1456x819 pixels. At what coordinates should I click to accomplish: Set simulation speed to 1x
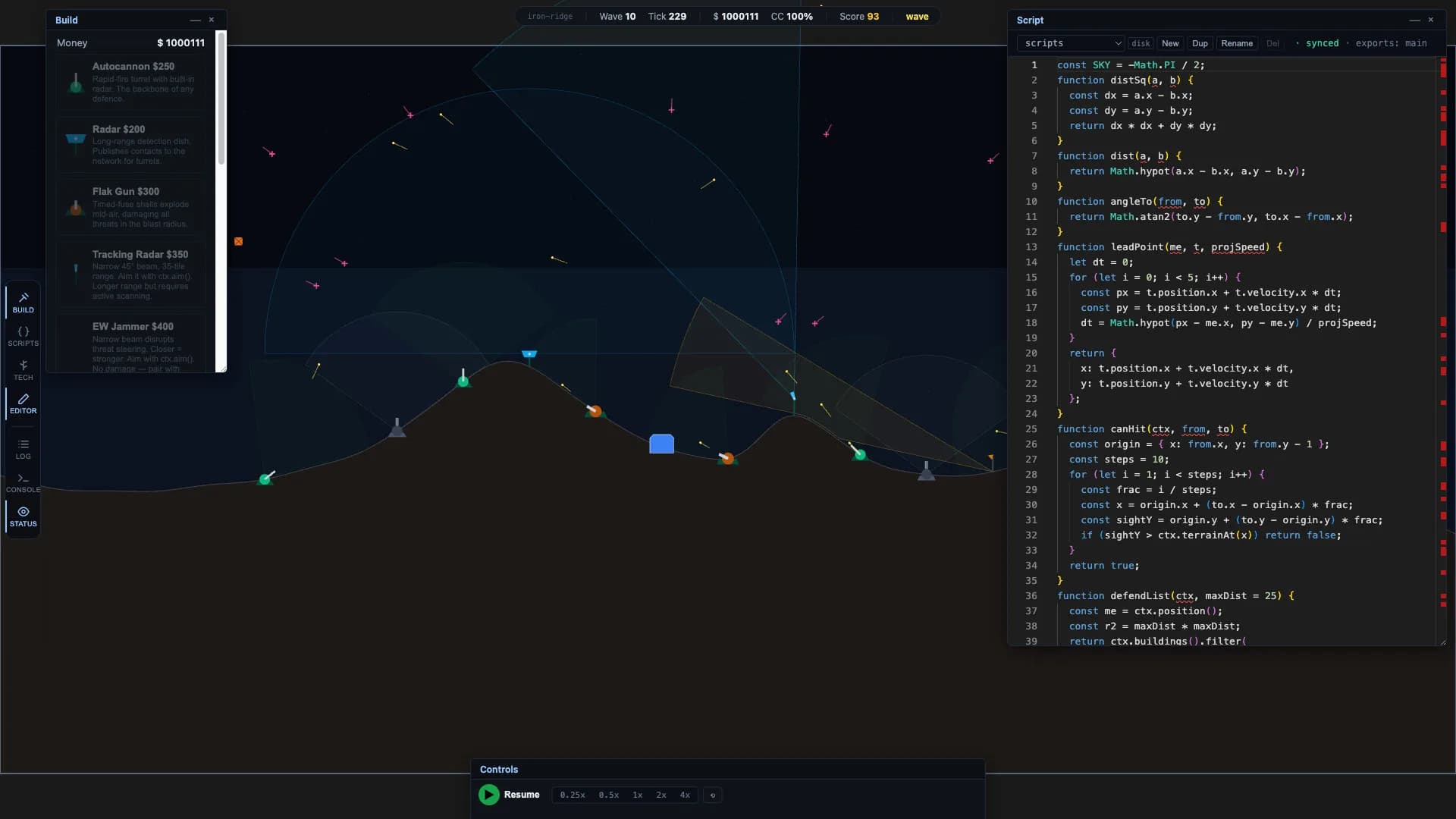coord(638,795)
